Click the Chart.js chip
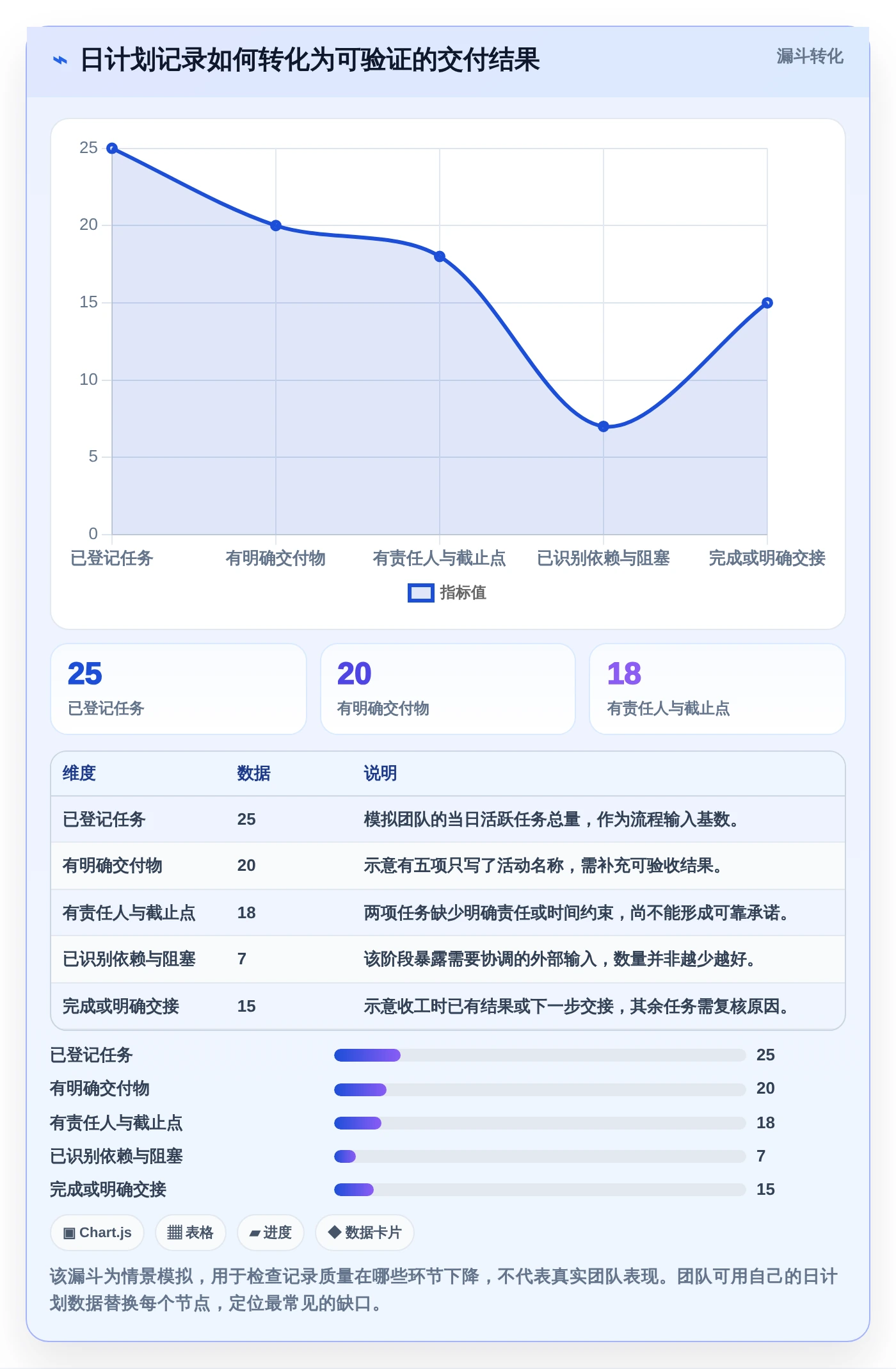The width and height of the screenshot is (896, 1369). 97,1233
